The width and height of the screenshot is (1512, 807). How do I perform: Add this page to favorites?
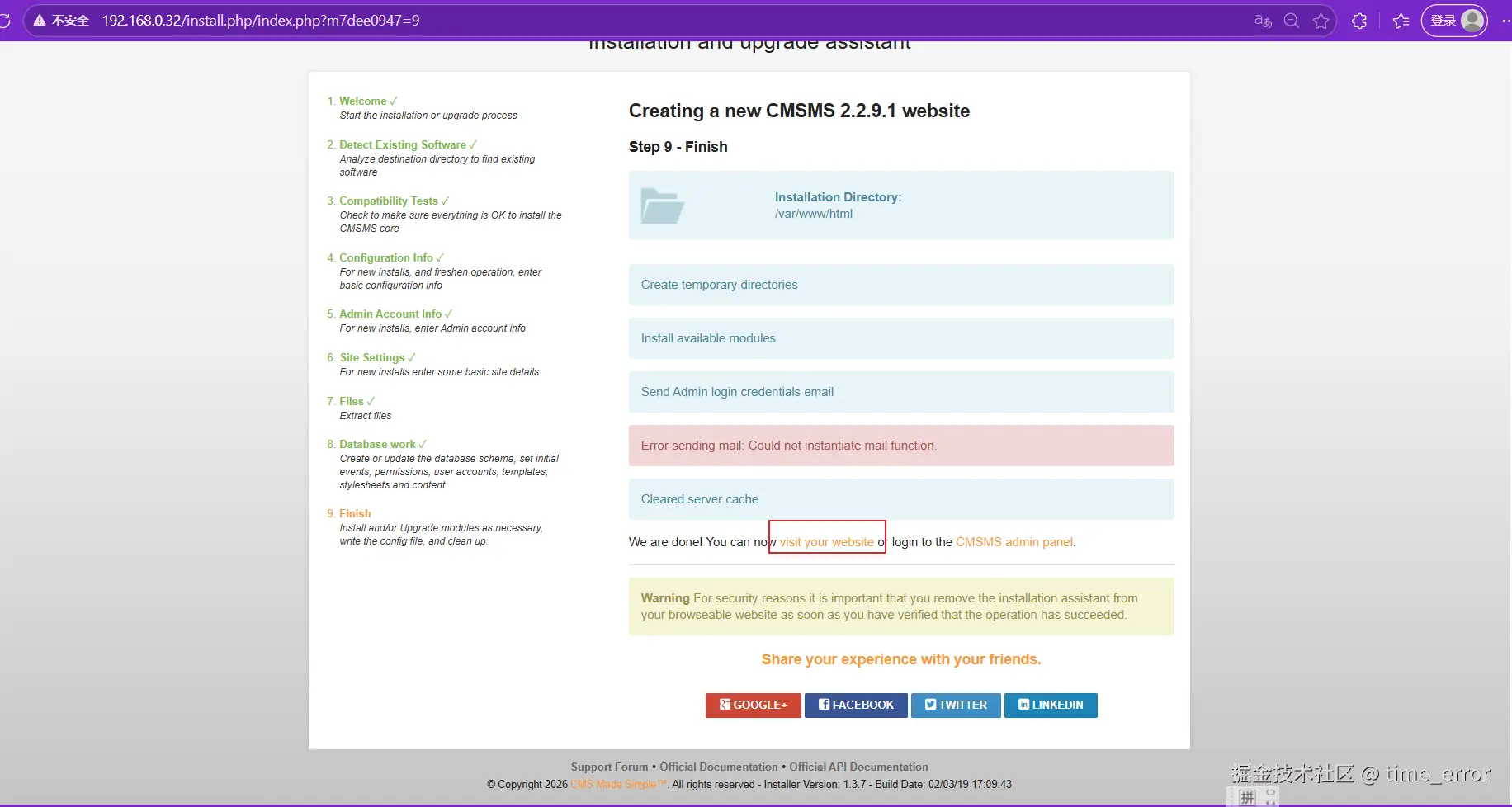tap(1321, 21)
